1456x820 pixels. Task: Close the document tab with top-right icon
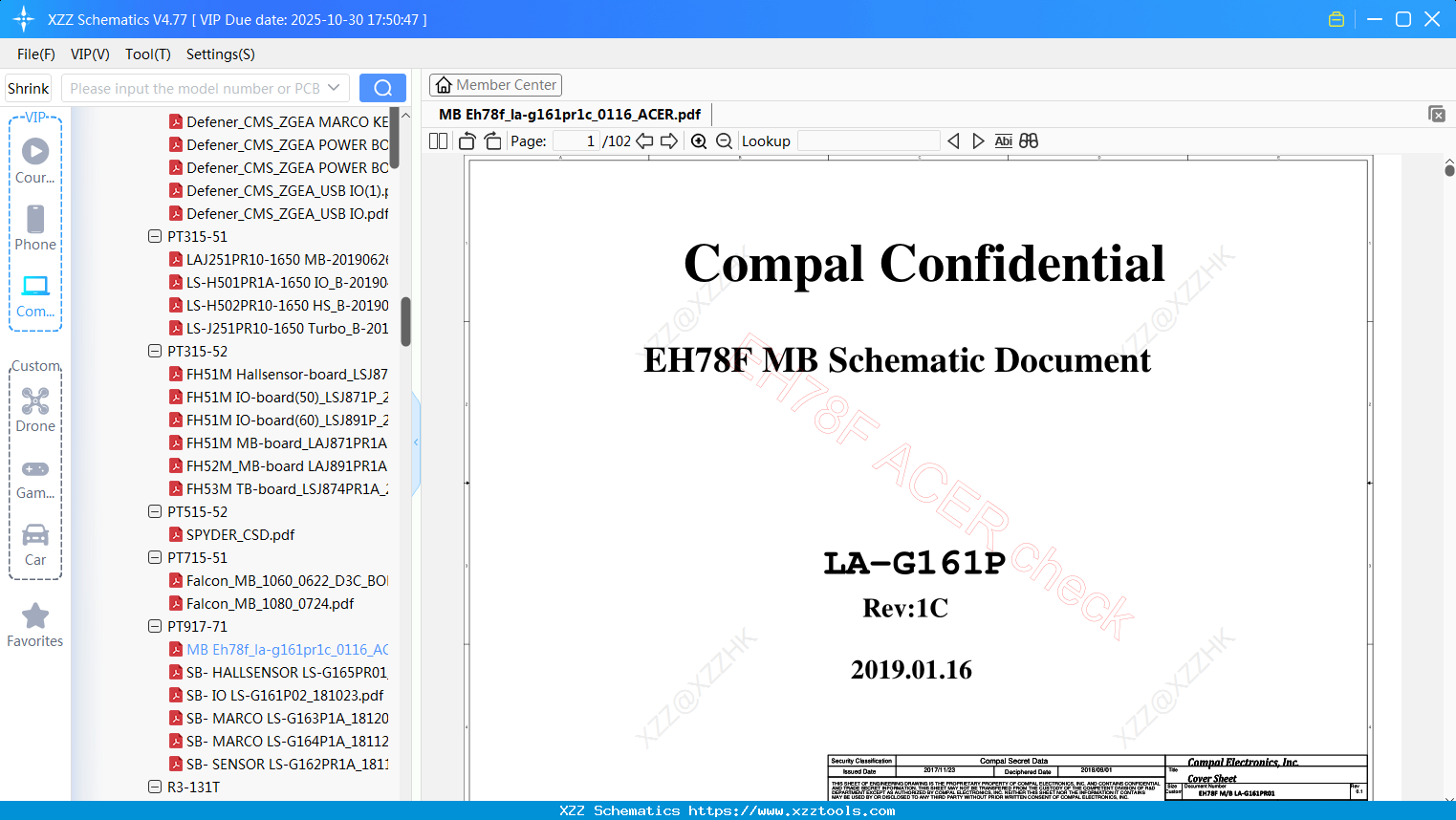tap(1437, 114)
